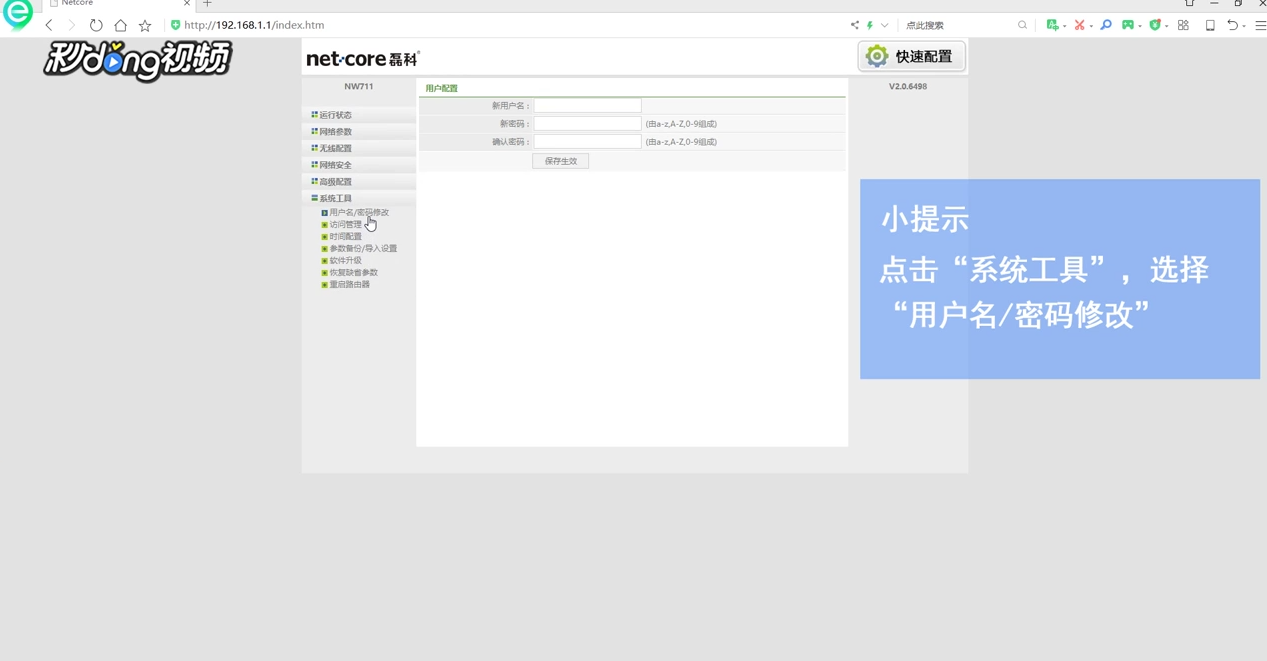
Task: Click the 保存生效 button
Action: coord(560,160)
